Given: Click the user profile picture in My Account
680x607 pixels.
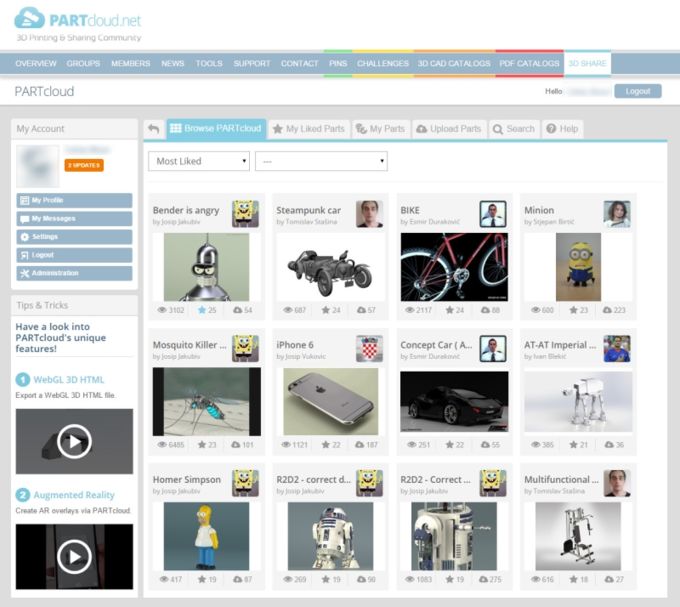Looking at the screenshot, I should click(38, 166).
